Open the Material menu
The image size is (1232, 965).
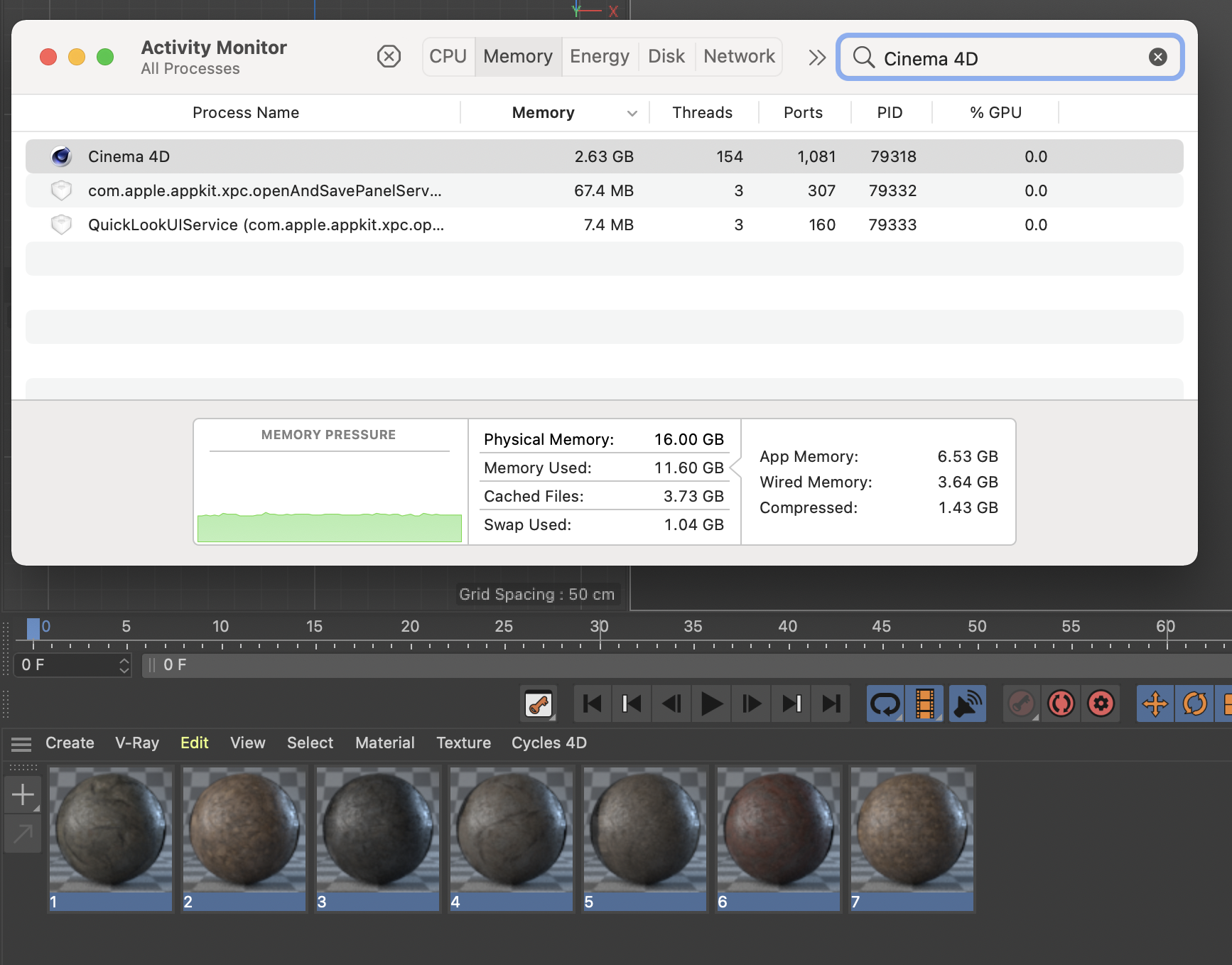click(385, 743)
